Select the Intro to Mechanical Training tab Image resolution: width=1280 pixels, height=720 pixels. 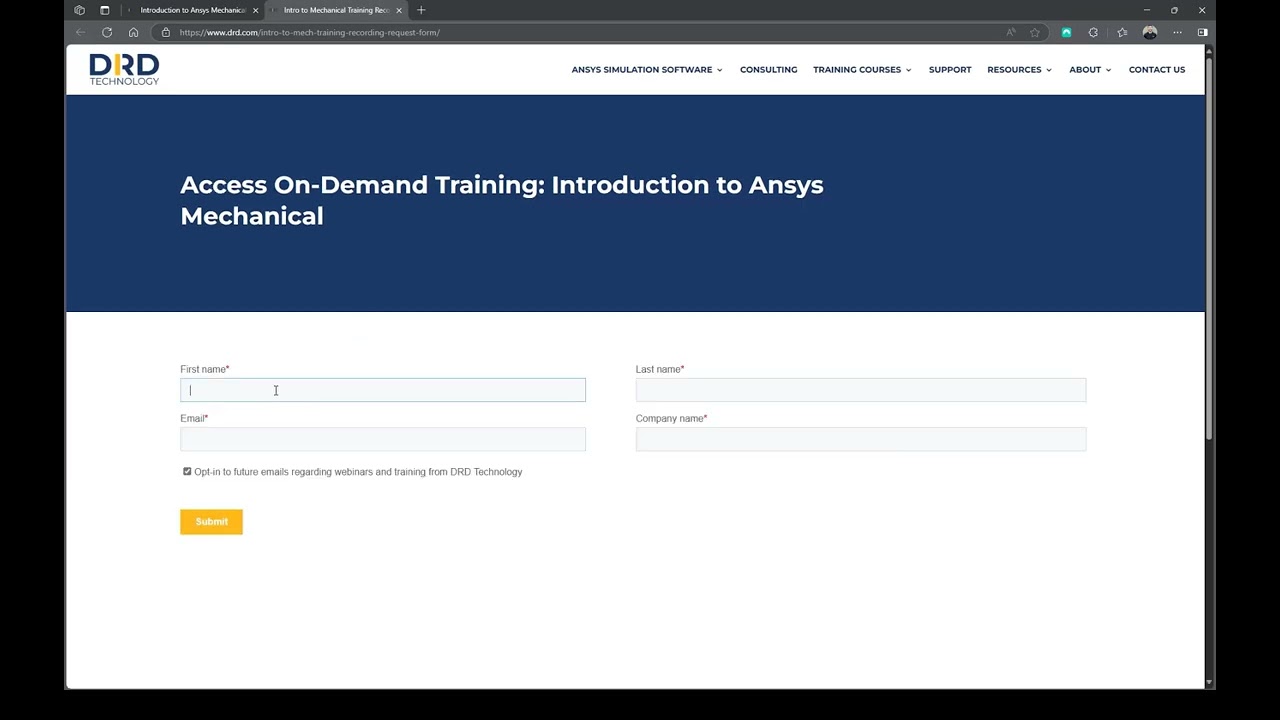336,10
